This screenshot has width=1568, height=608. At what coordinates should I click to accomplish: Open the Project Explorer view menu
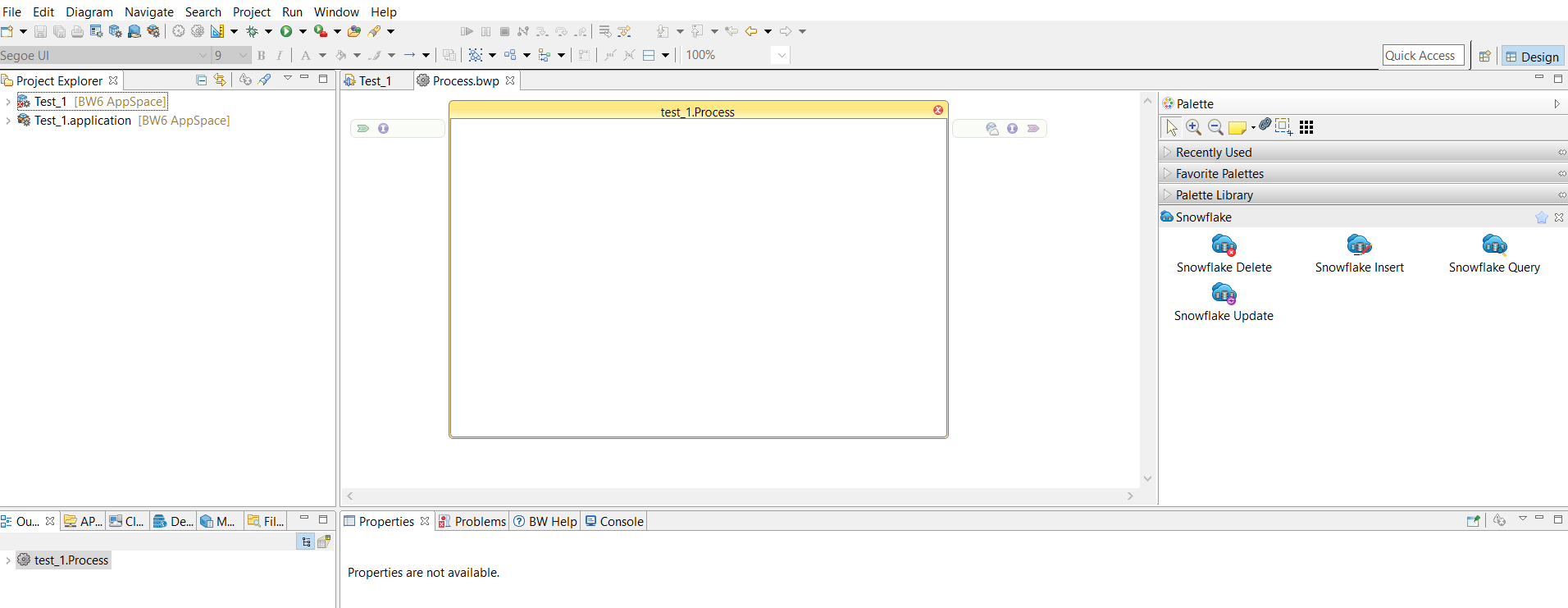coord(288,79)
